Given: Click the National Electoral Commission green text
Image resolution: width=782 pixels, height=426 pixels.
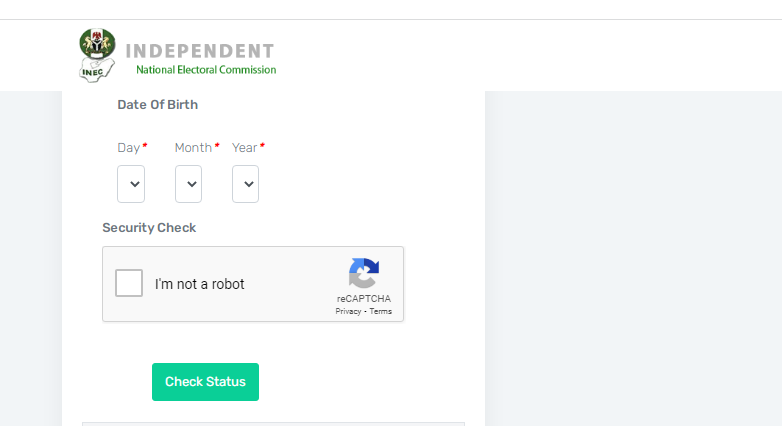Looking at the screenshot, I should point(206,70).
